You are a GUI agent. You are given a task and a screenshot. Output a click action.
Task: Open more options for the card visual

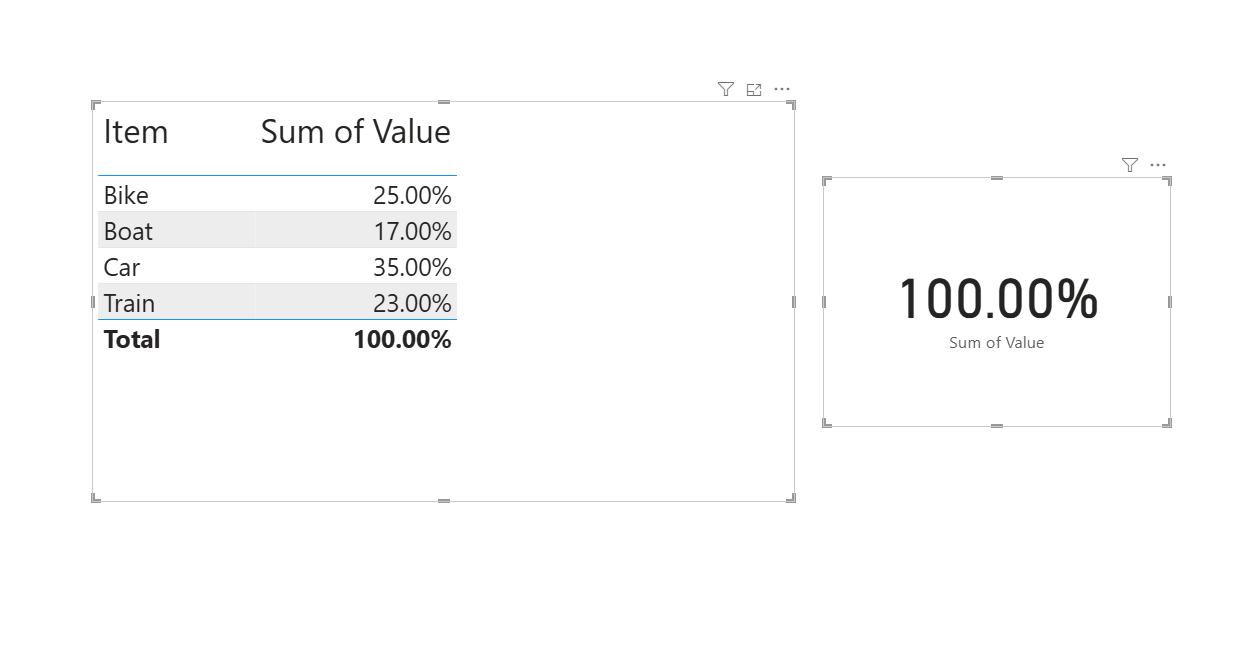(1158, 165)
